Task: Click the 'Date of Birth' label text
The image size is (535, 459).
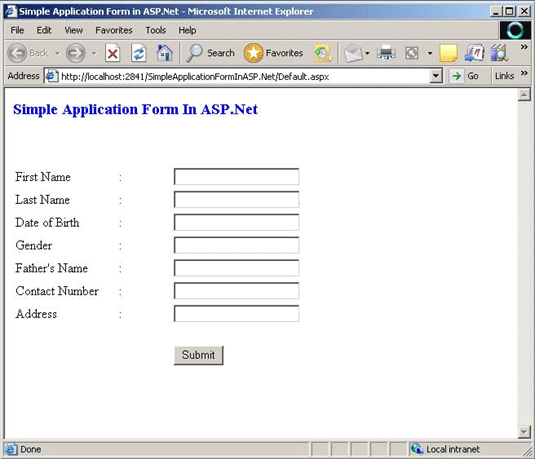Action: pos(47,223)
